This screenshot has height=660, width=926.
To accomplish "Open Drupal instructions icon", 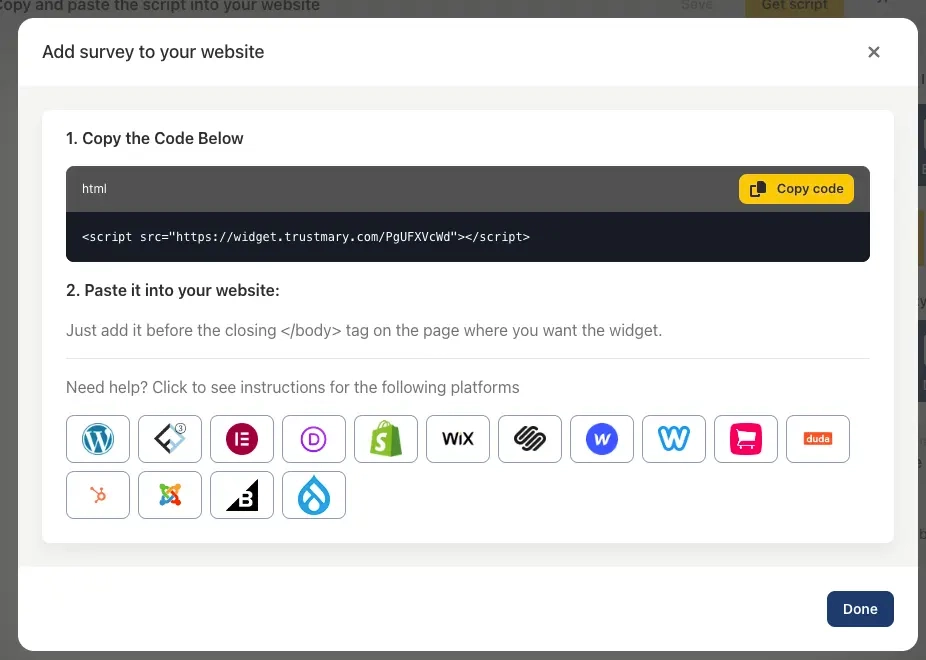I will (x=314, y=495).
